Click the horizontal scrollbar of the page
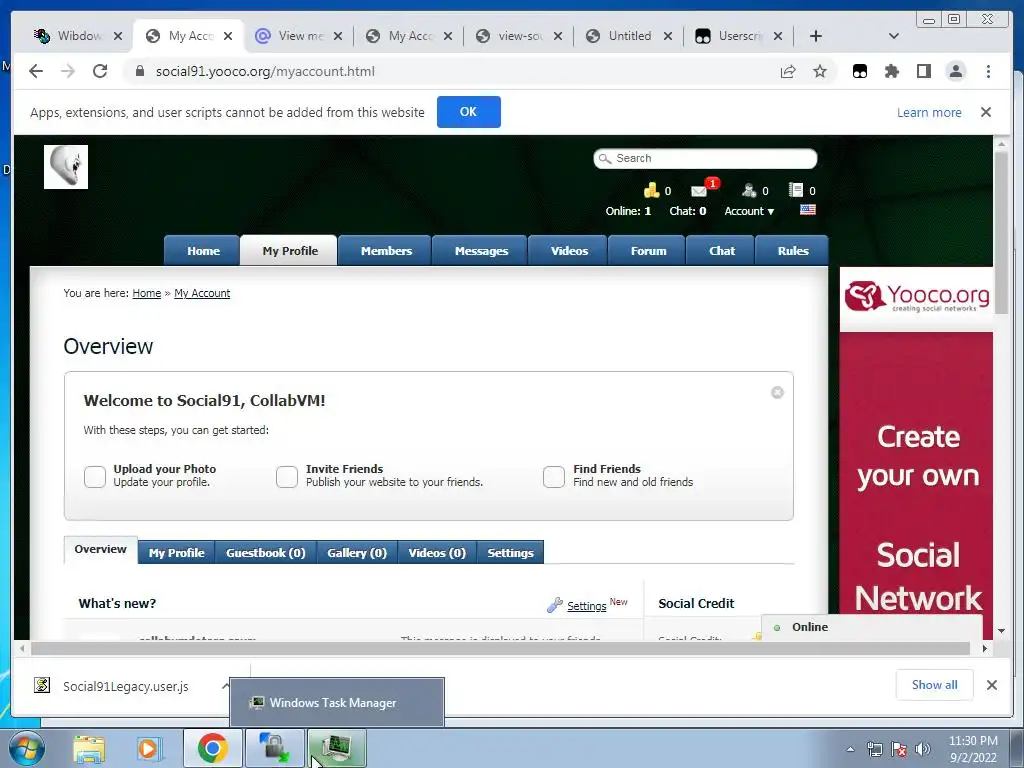 point(500,648)
